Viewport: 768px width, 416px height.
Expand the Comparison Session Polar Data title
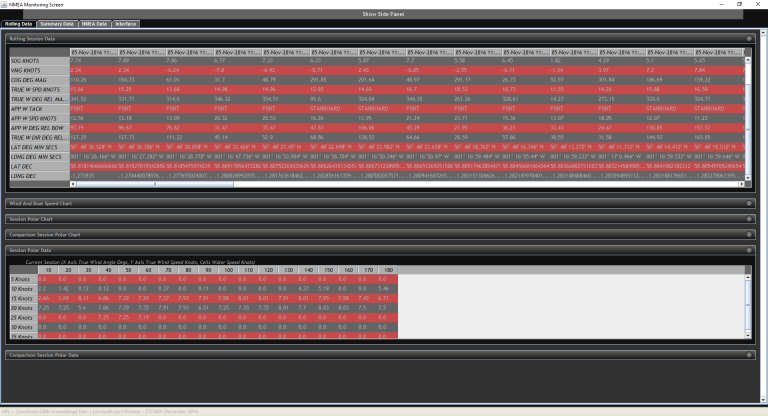pyautogui.click(x=44, y=355)
